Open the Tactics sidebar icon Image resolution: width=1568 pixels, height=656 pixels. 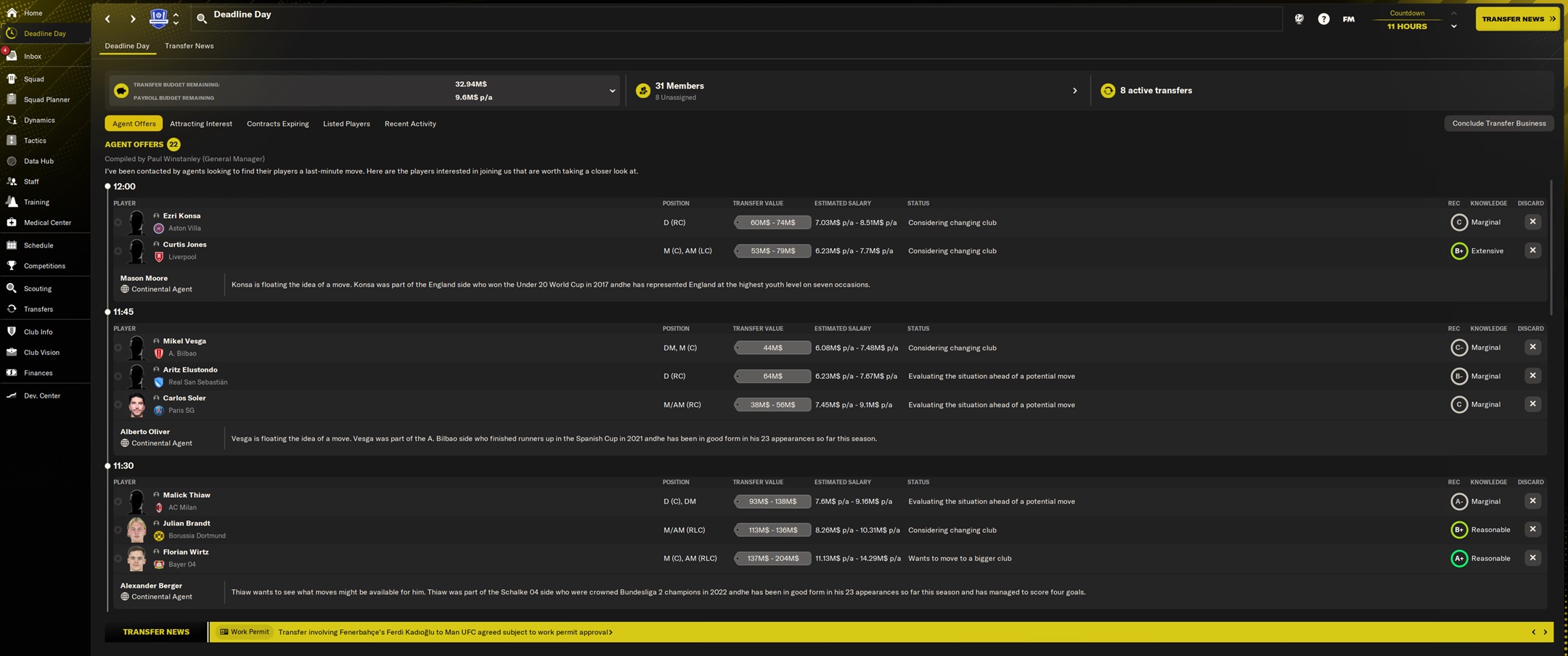(12, 140)
